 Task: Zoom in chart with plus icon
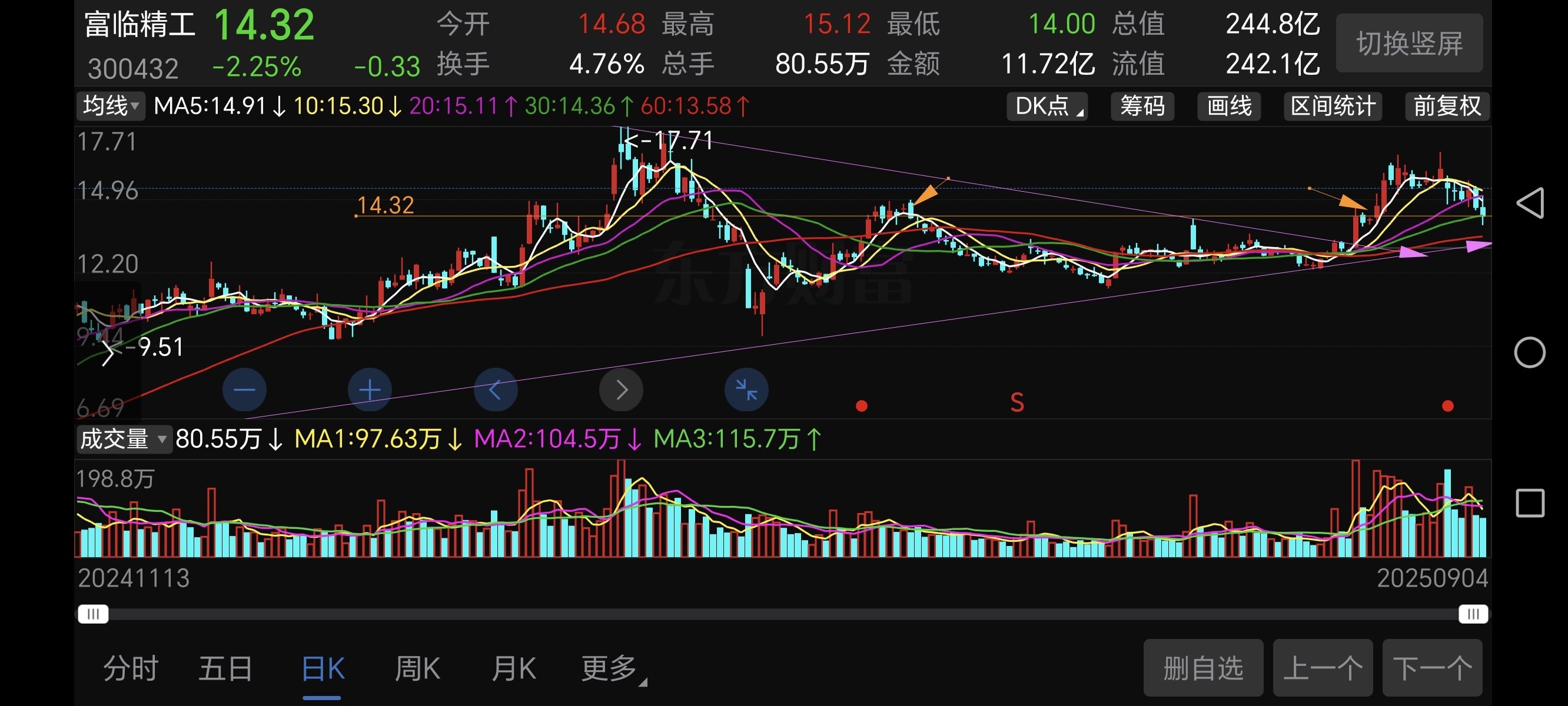(x=370, y=389)
